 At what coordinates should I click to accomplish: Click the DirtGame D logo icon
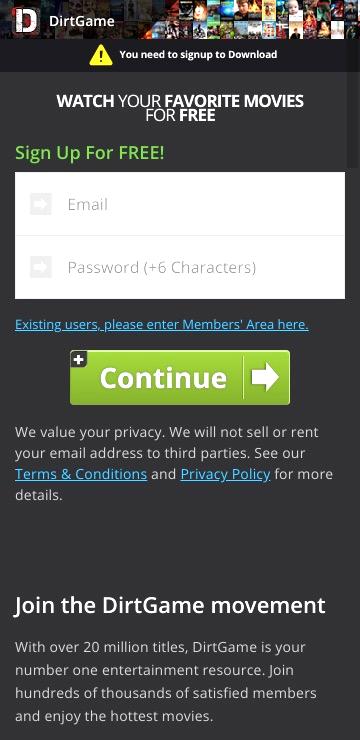tap(25, 20)
